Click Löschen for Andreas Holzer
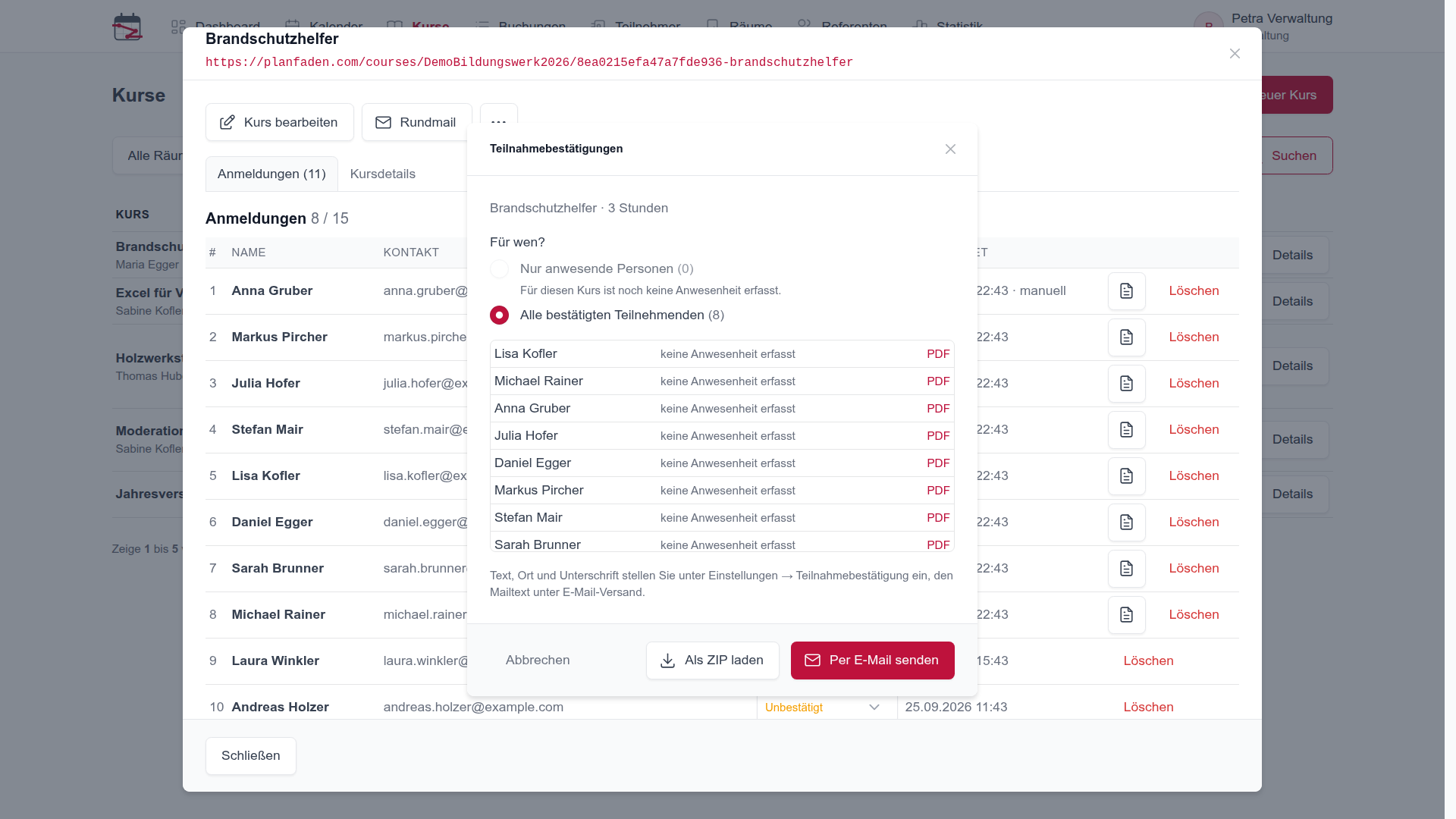The height and width of the screenshot is (819, 1456). click(1148, 708)
